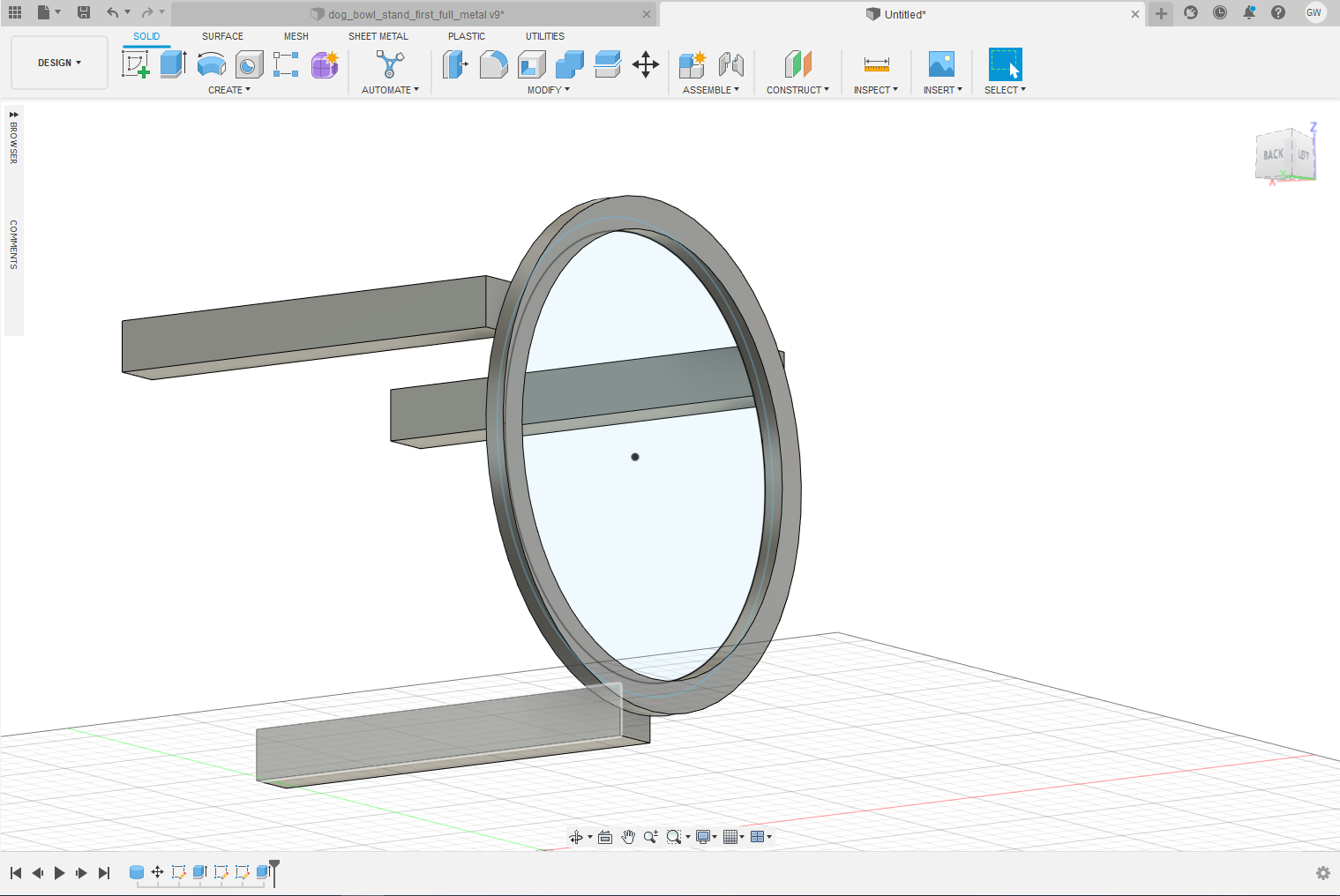Switch to the SURFACE tab
Viewport: 1340px width, 896px height.
[222, 36]
